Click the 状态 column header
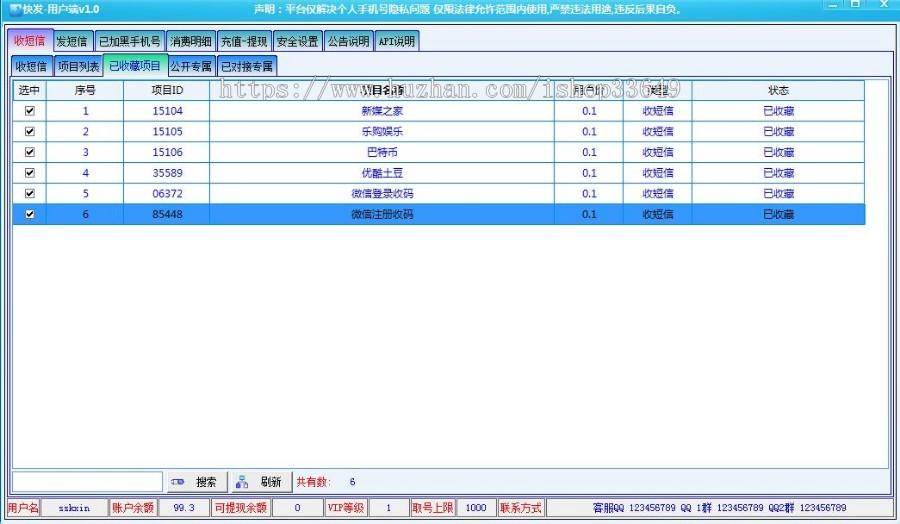Screen dimensions: 900x524 coord(778,90)
